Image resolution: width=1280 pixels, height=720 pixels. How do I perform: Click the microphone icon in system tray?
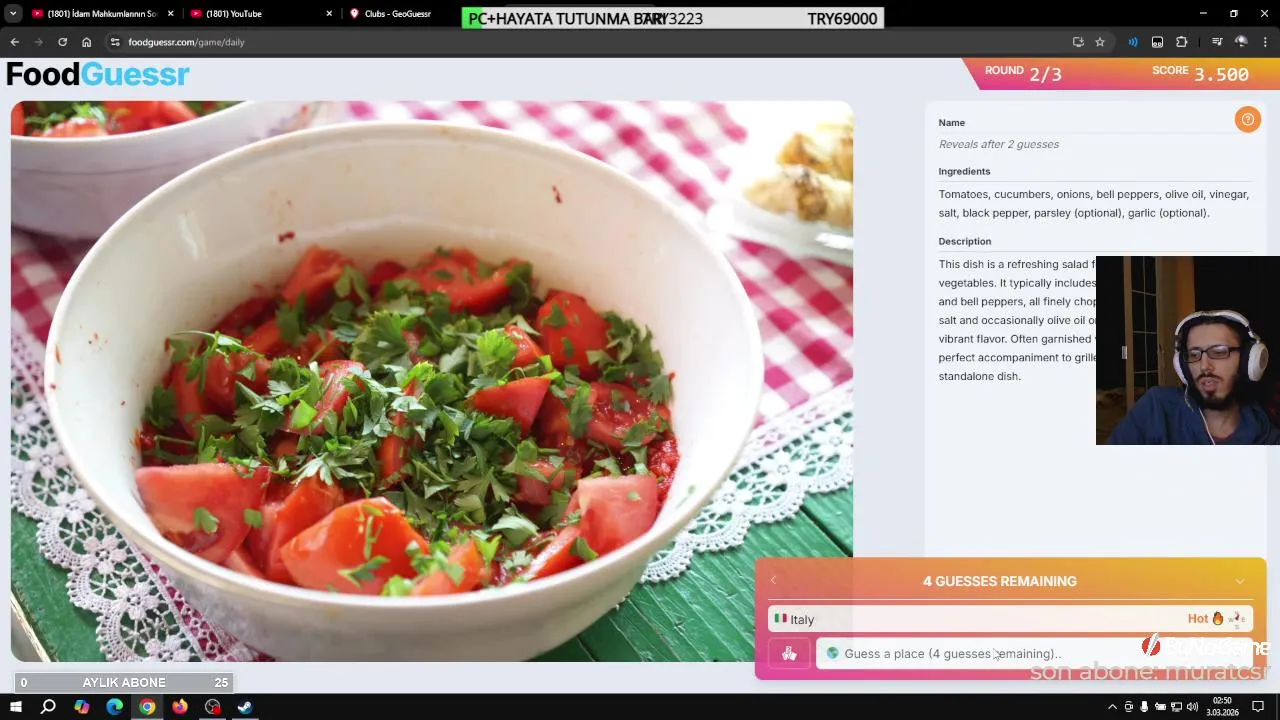(1144, 707)
